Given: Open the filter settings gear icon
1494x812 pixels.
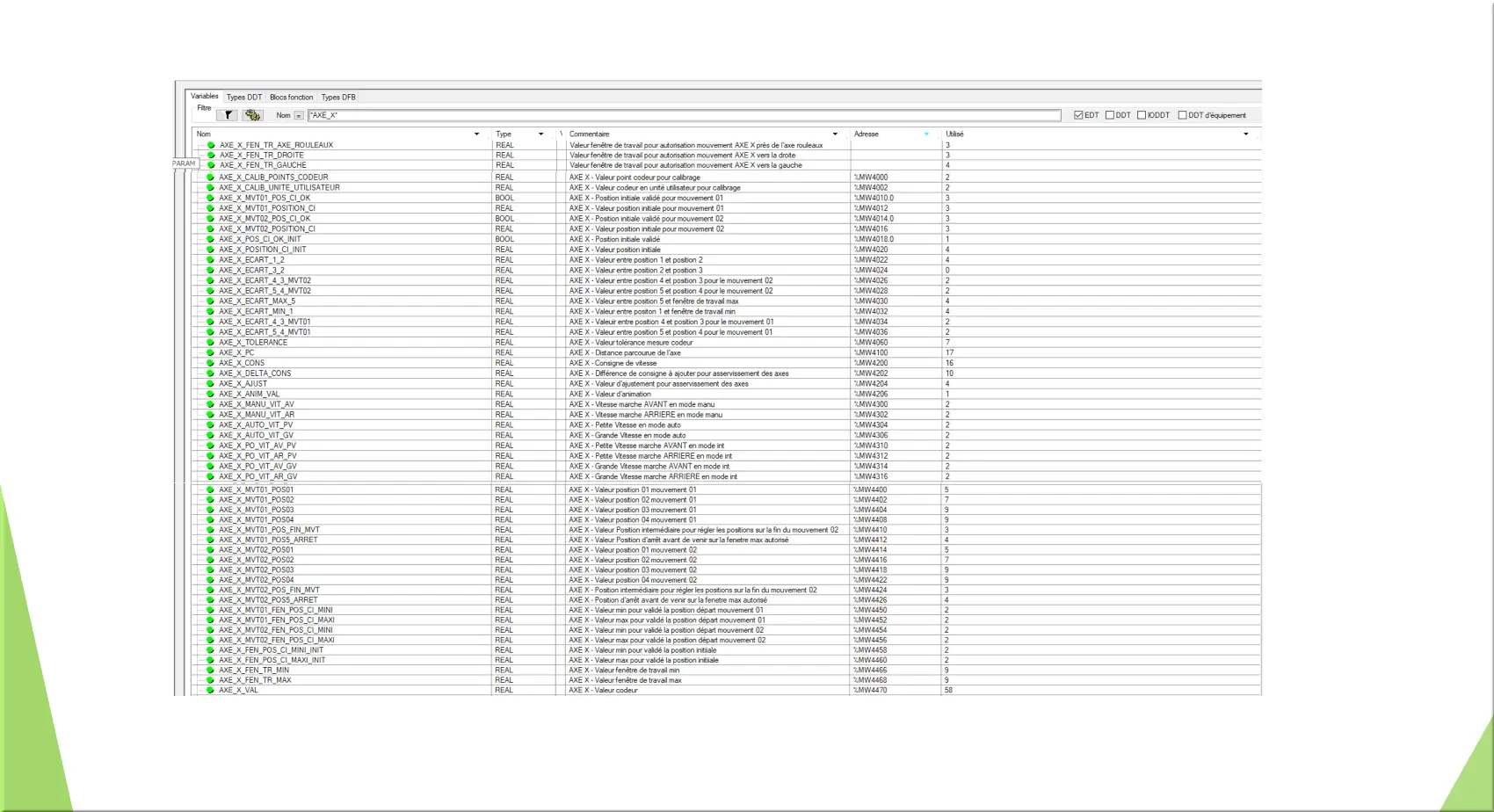Looking at the screenshot, I should click(x=253, y=115).
